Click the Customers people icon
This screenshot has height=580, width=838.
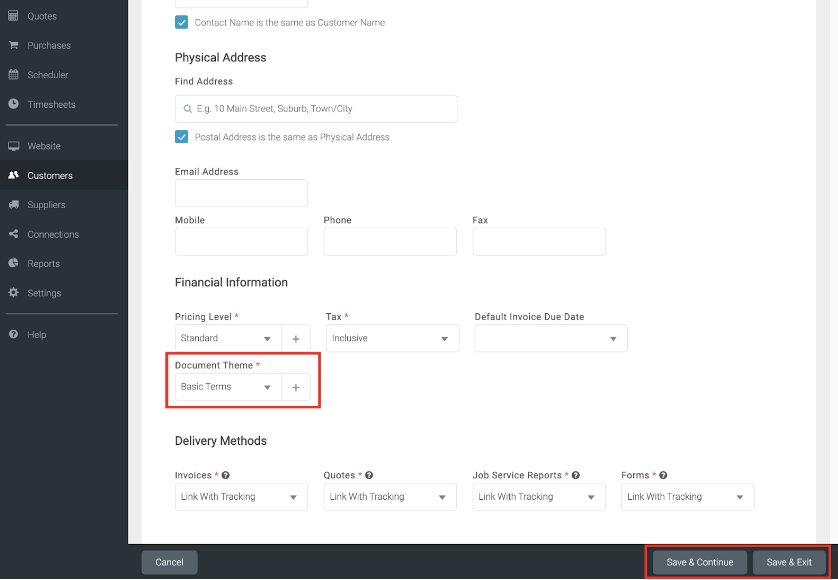13,175
